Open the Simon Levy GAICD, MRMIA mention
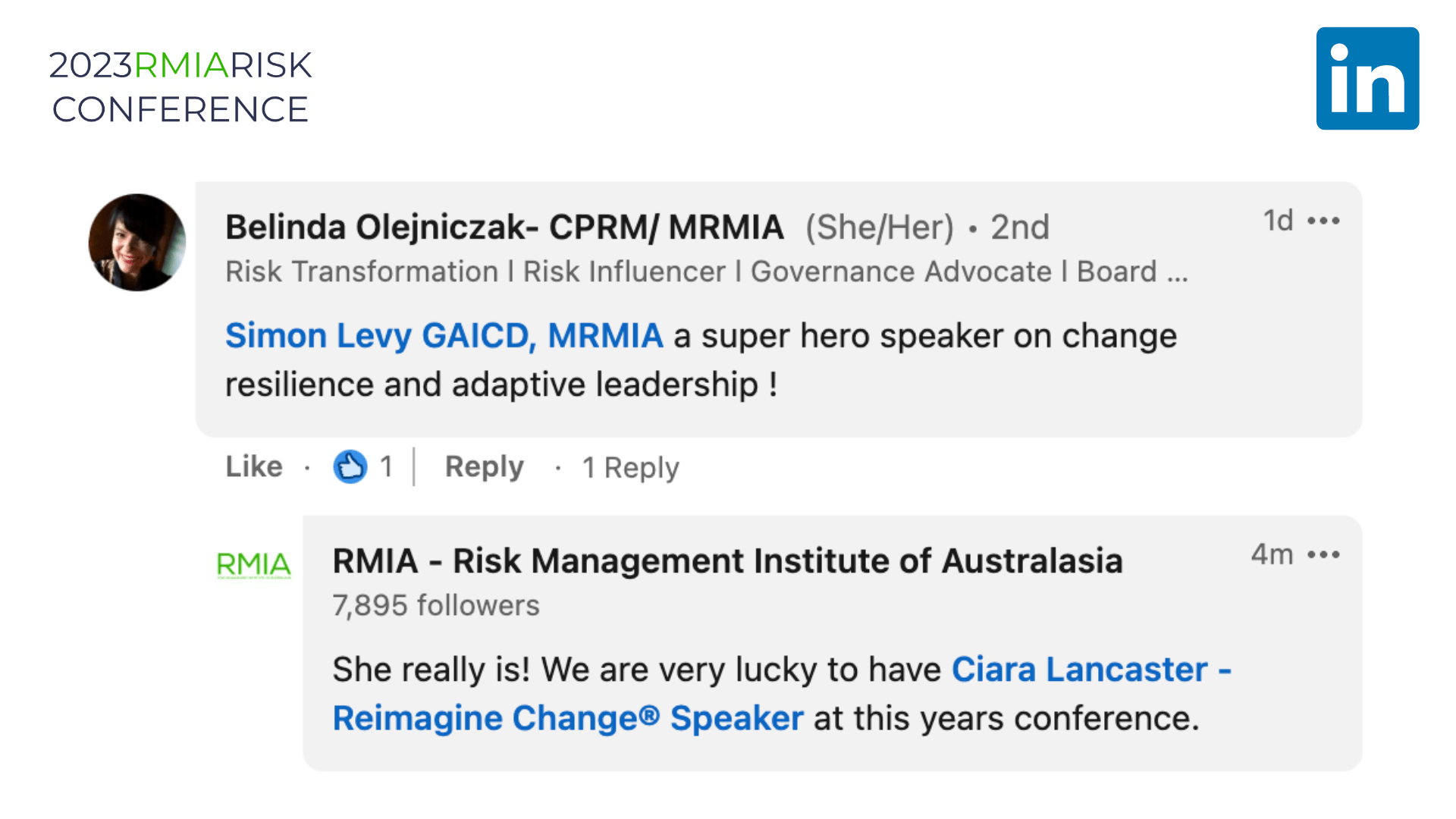Viewport: 1456px width, 819px height. point(444,336)
